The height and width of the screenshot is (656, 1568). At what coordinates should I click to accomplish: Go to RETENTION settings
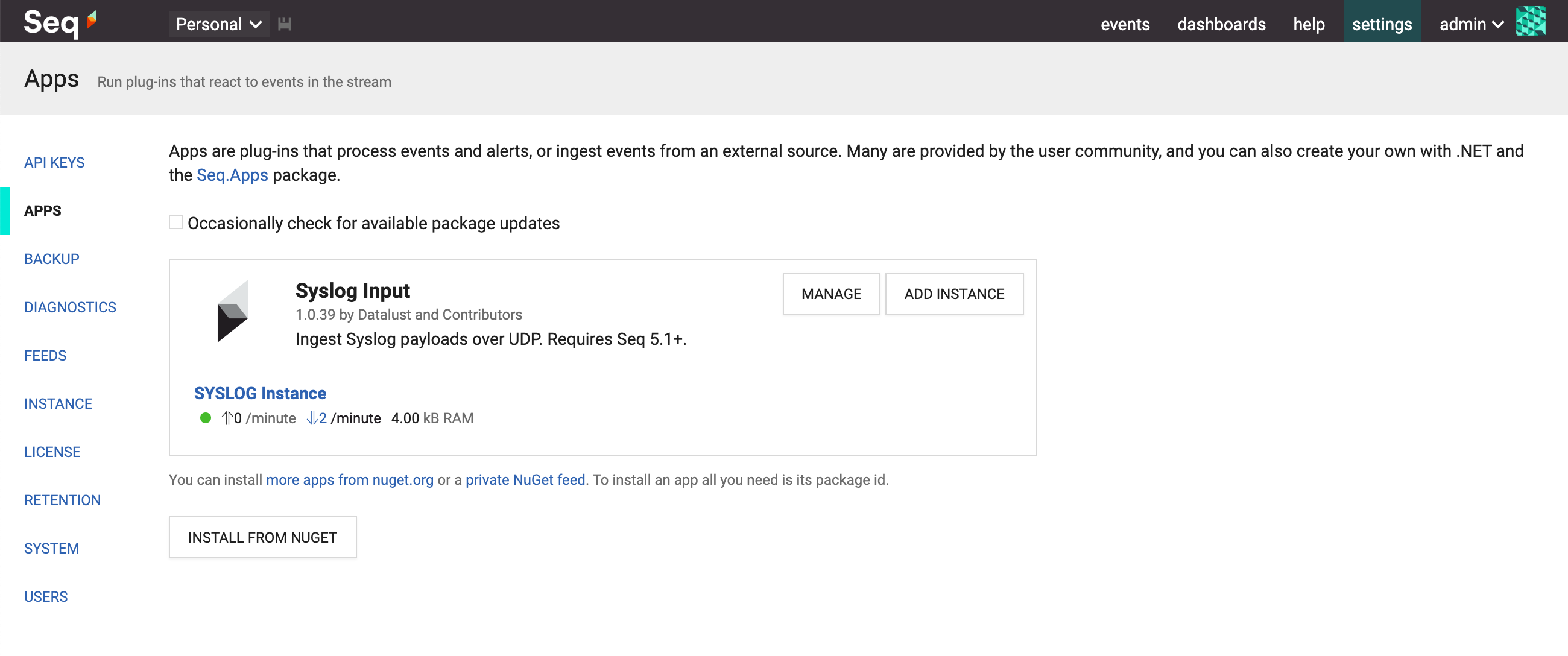tap(63, 501)
